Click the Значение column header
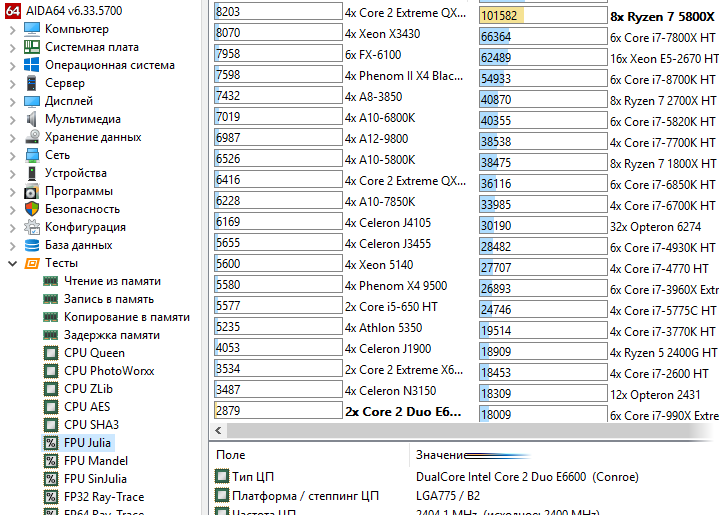Screen dimensions: 719x515 (440, 455)
